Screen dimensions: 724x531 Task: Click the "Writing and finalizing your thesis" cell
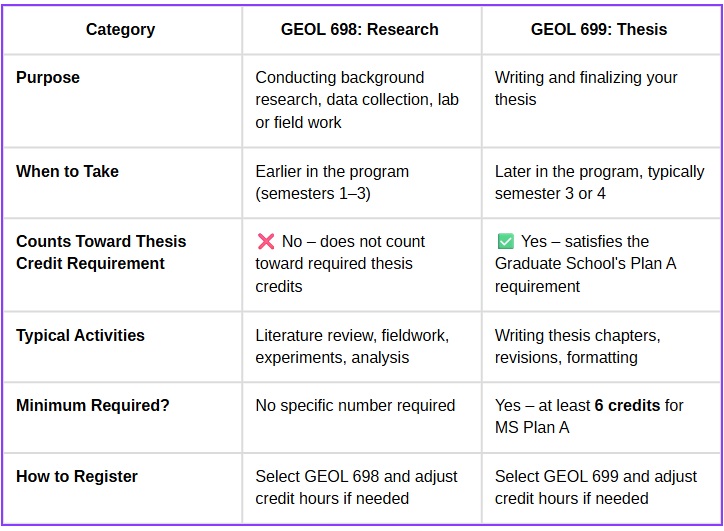pyautogui.click(x=586, y=89)
